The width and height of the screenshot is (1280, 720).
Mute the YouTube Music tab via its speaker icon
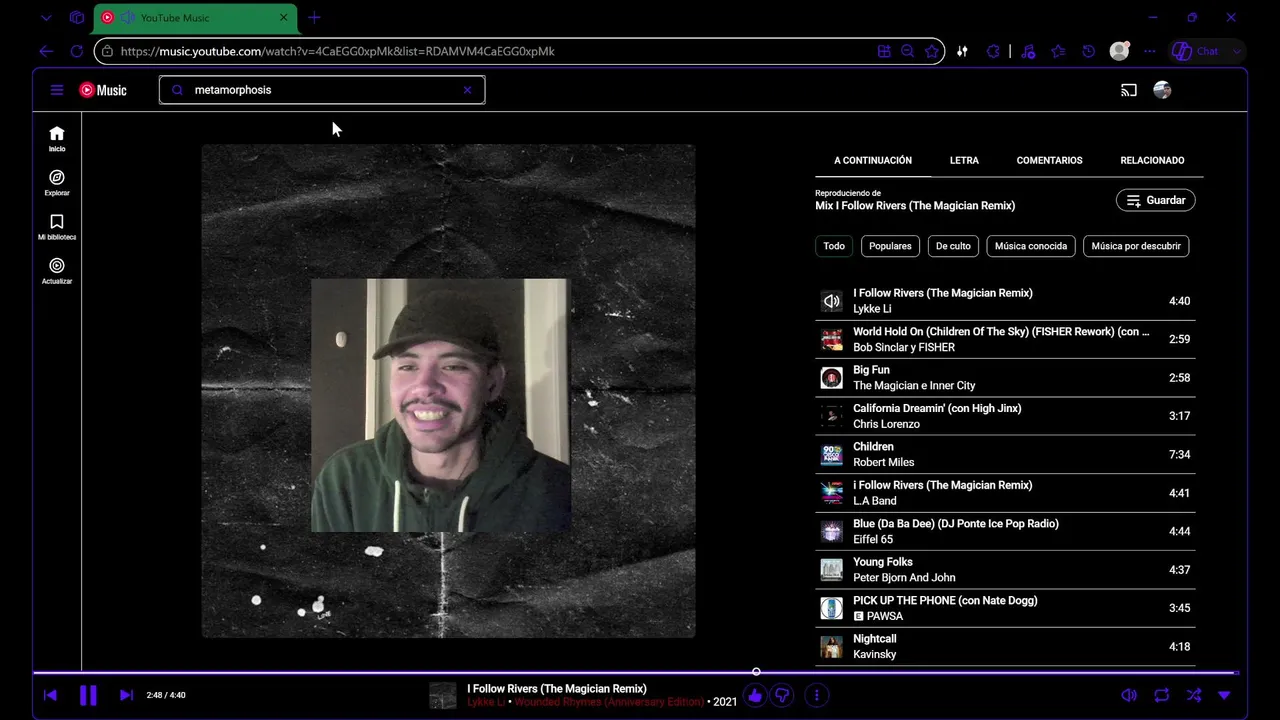click(127, 18)
